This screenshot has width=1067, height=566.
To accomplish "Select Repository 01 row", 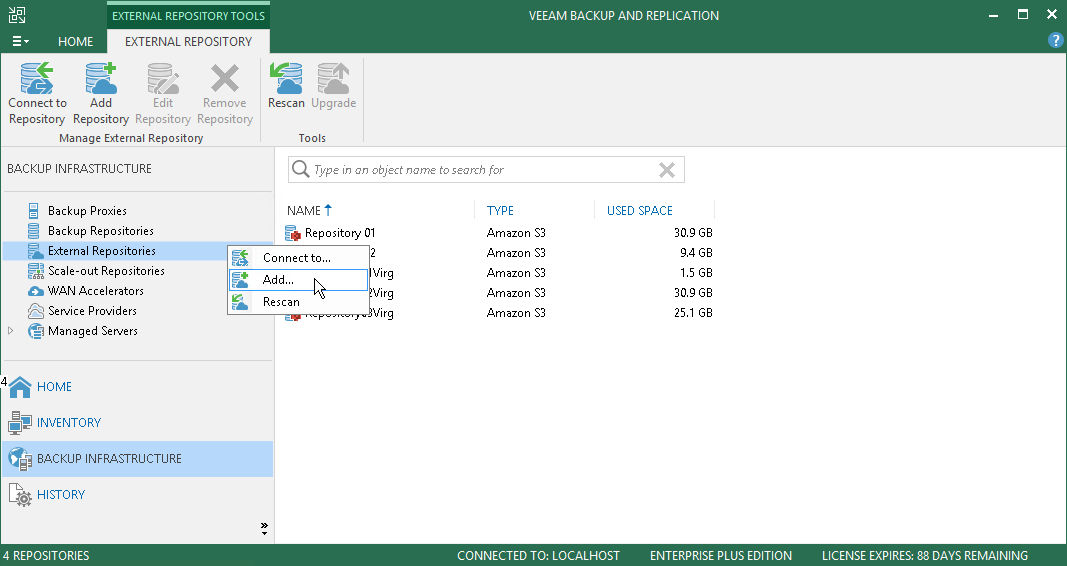I will [x=499, y=233].
